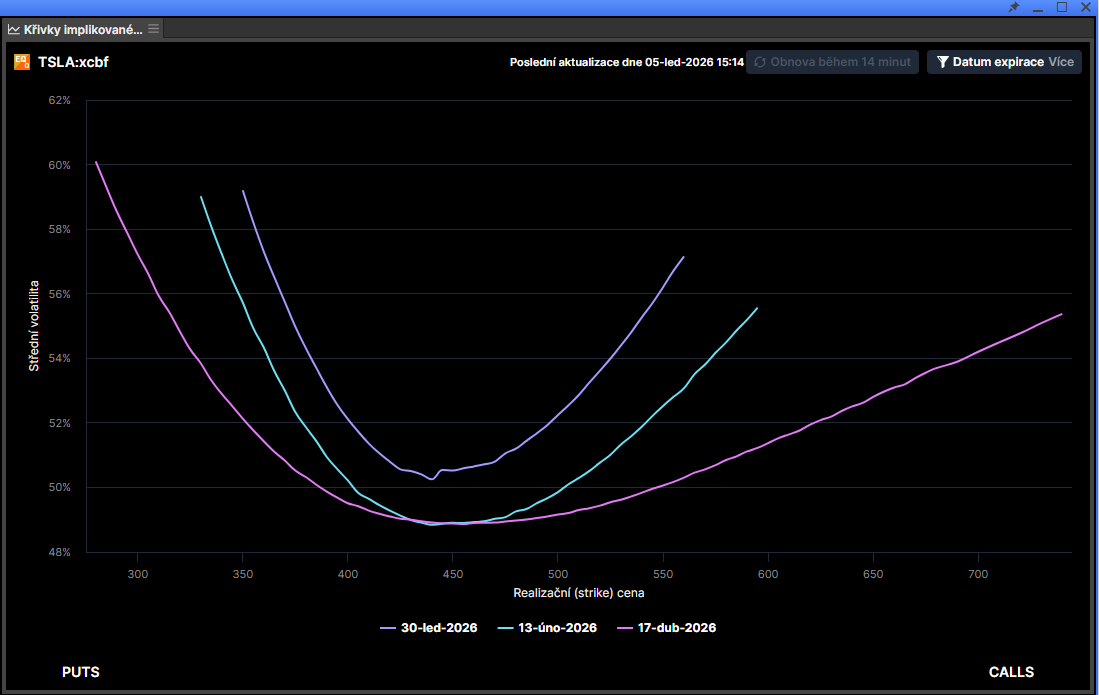
Task: Expand the Více expiration options
Action: click(x=1061, y=62)
